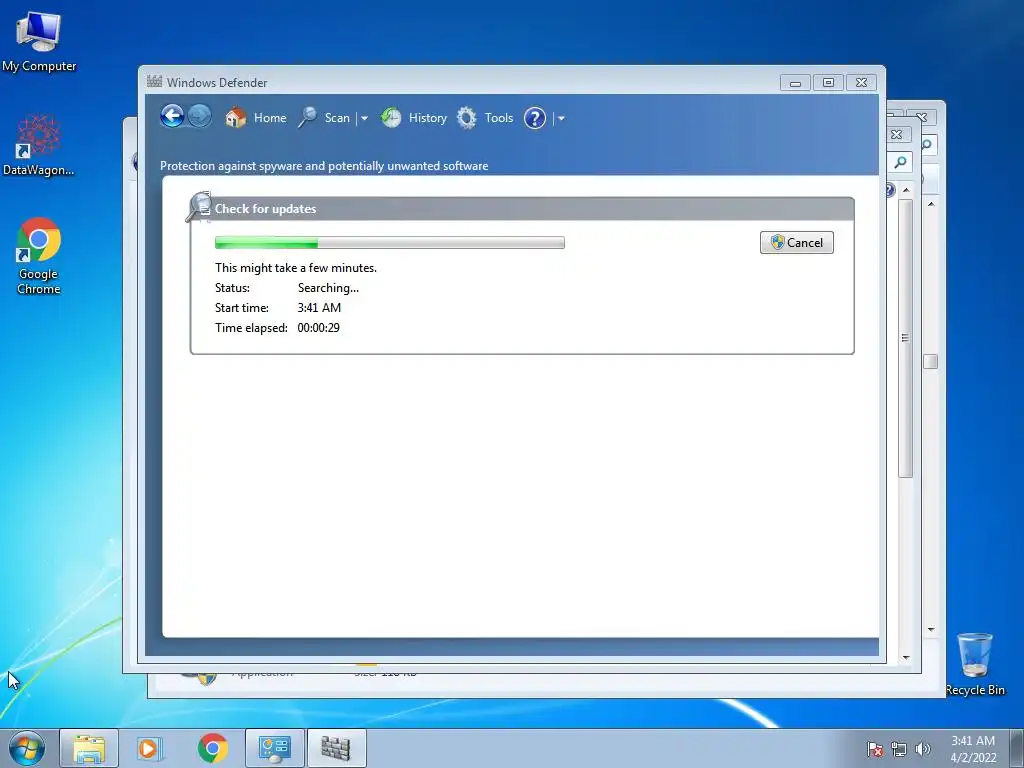Click the Forward arrow in Windows Defender

pos(200,116)
